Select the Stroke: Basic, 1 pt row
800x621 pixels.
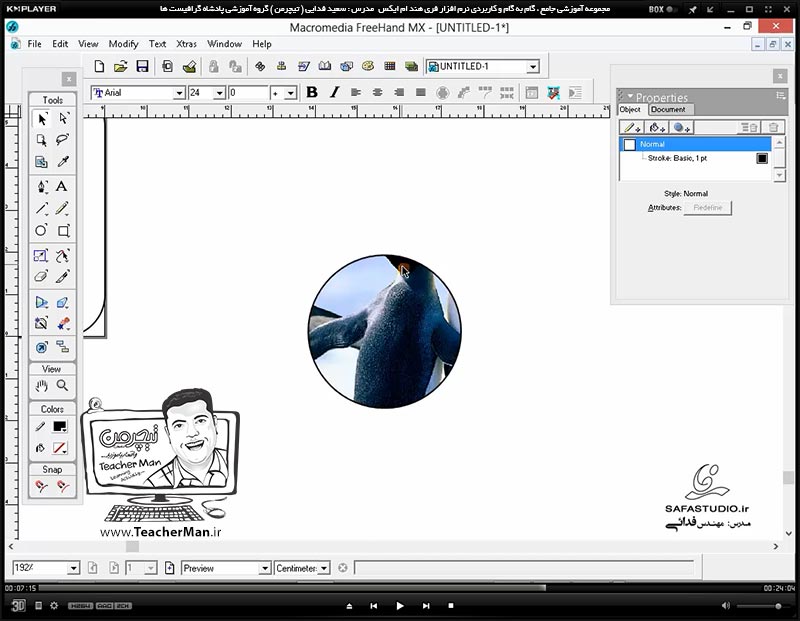coord(695,158)
